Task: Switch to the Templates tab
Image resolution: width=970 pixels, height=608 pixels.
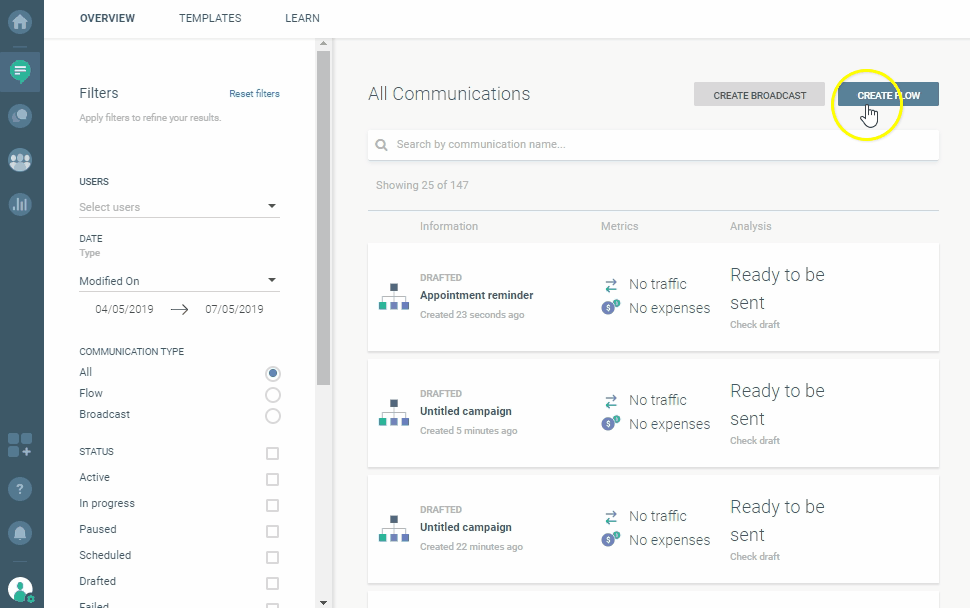Action: 210,18
